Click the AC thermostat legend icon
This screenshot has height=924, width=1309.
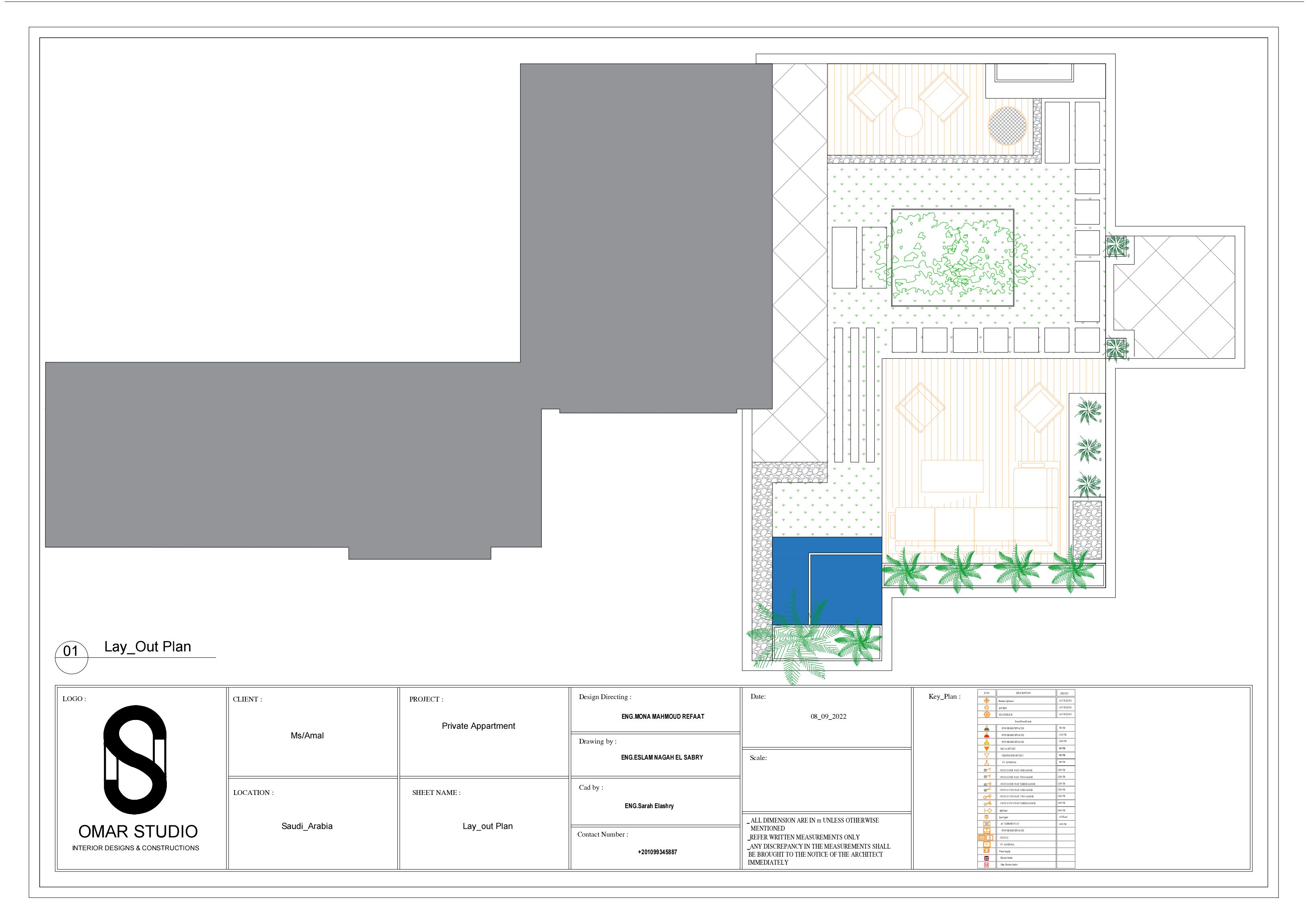click(987, 824)
